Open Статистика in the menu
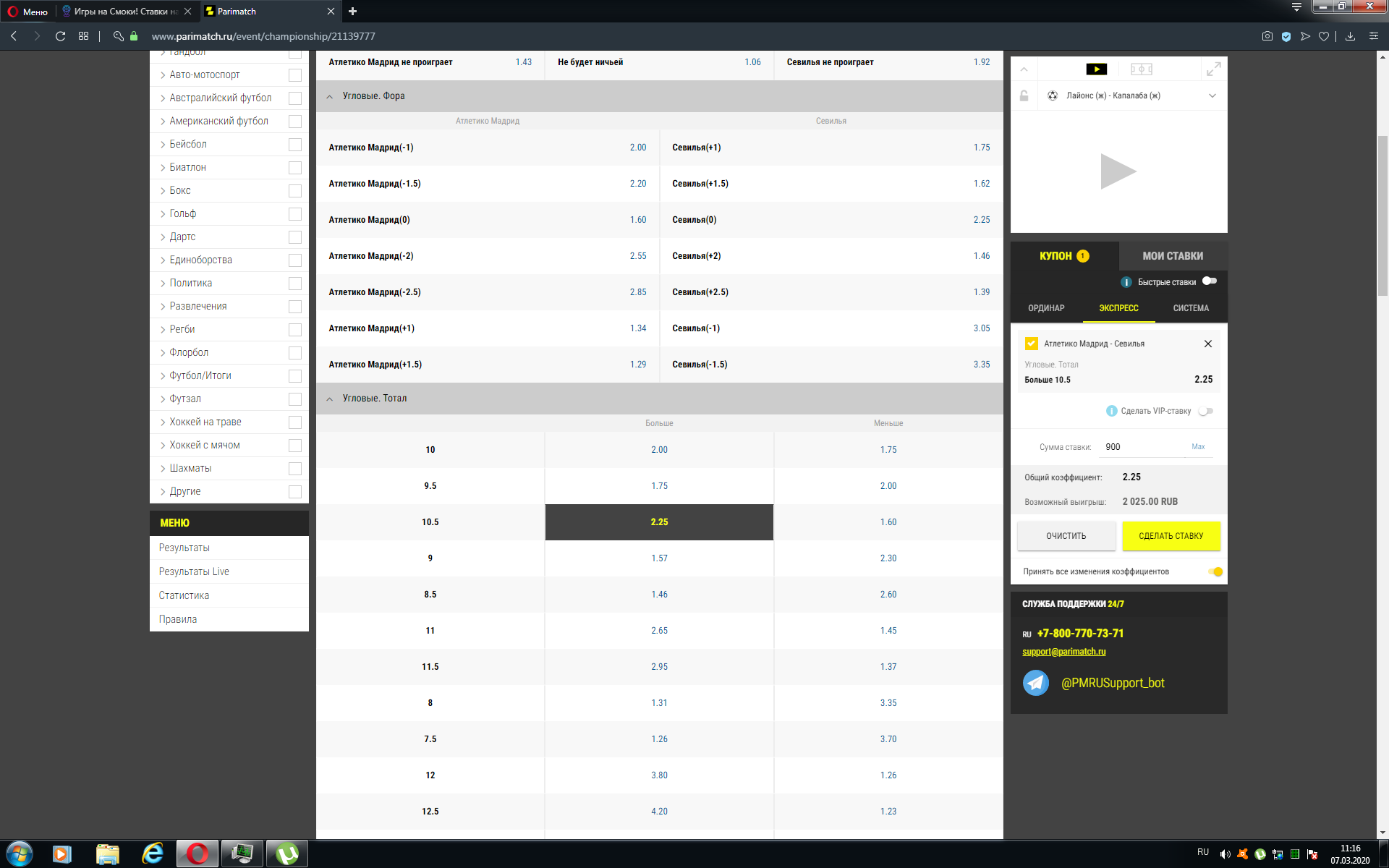1389x868 pixels. pyautogui.click(x=184, y=595)
